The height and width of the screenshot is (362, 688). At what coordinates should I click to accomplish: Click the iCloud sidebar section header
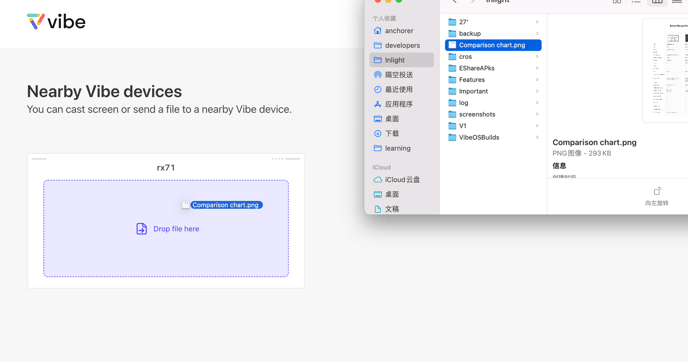pos(381,168)
